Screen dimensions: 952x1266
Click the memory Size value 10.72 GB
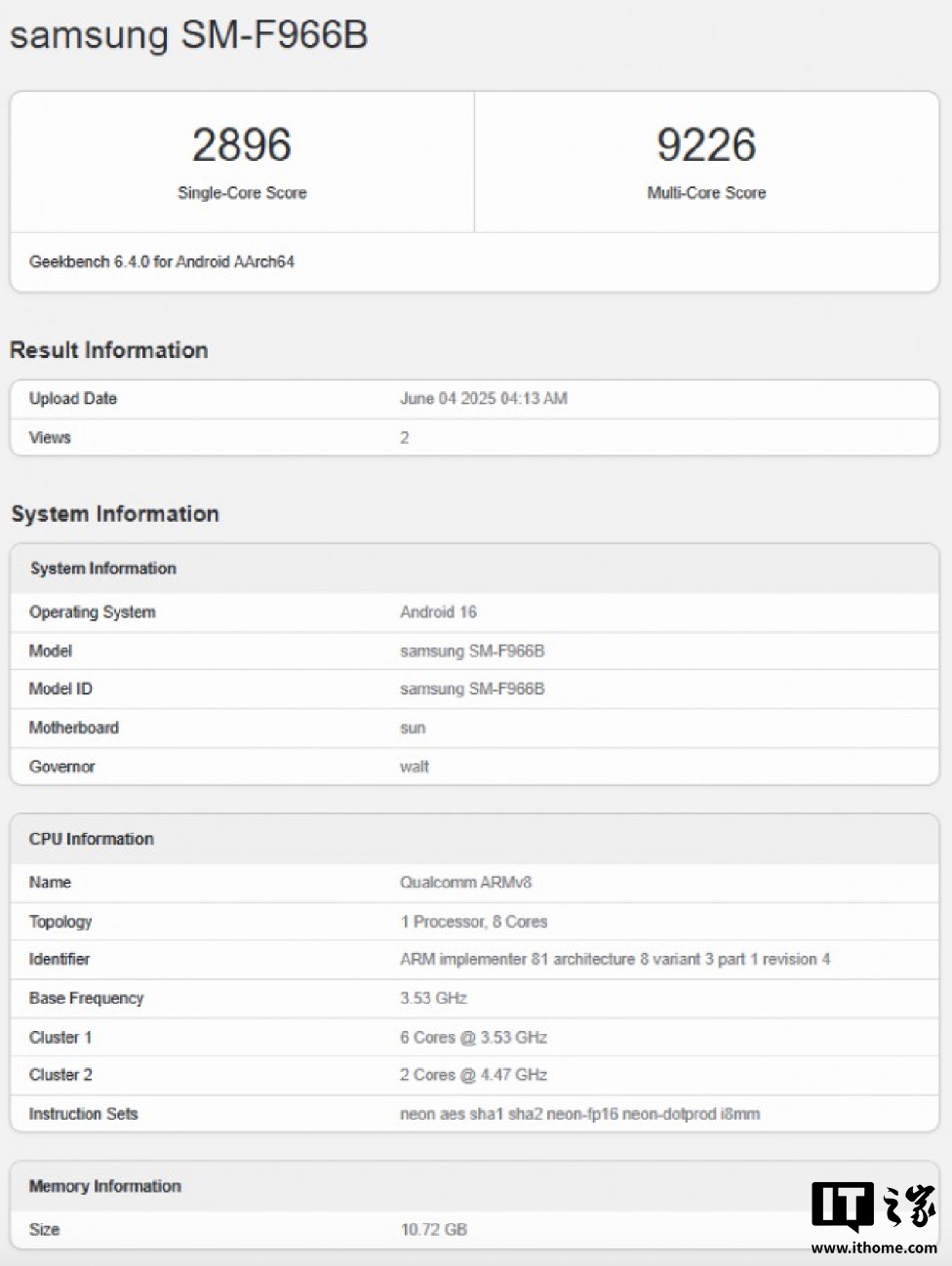pyautogui.click(x=433, y=1229)
